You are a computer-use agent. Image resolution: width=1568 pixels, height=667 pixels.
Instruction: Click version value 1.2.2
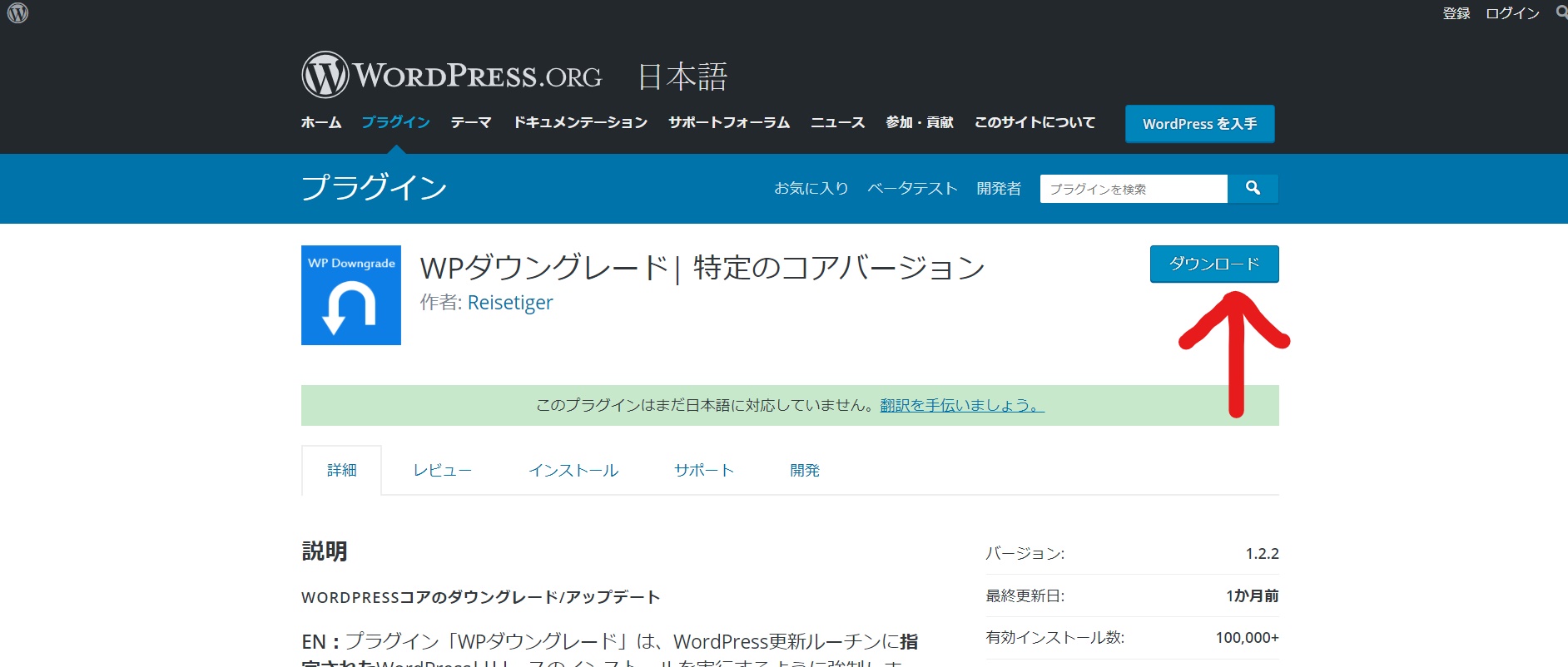pyautogui.click(x=1262, y=554)
